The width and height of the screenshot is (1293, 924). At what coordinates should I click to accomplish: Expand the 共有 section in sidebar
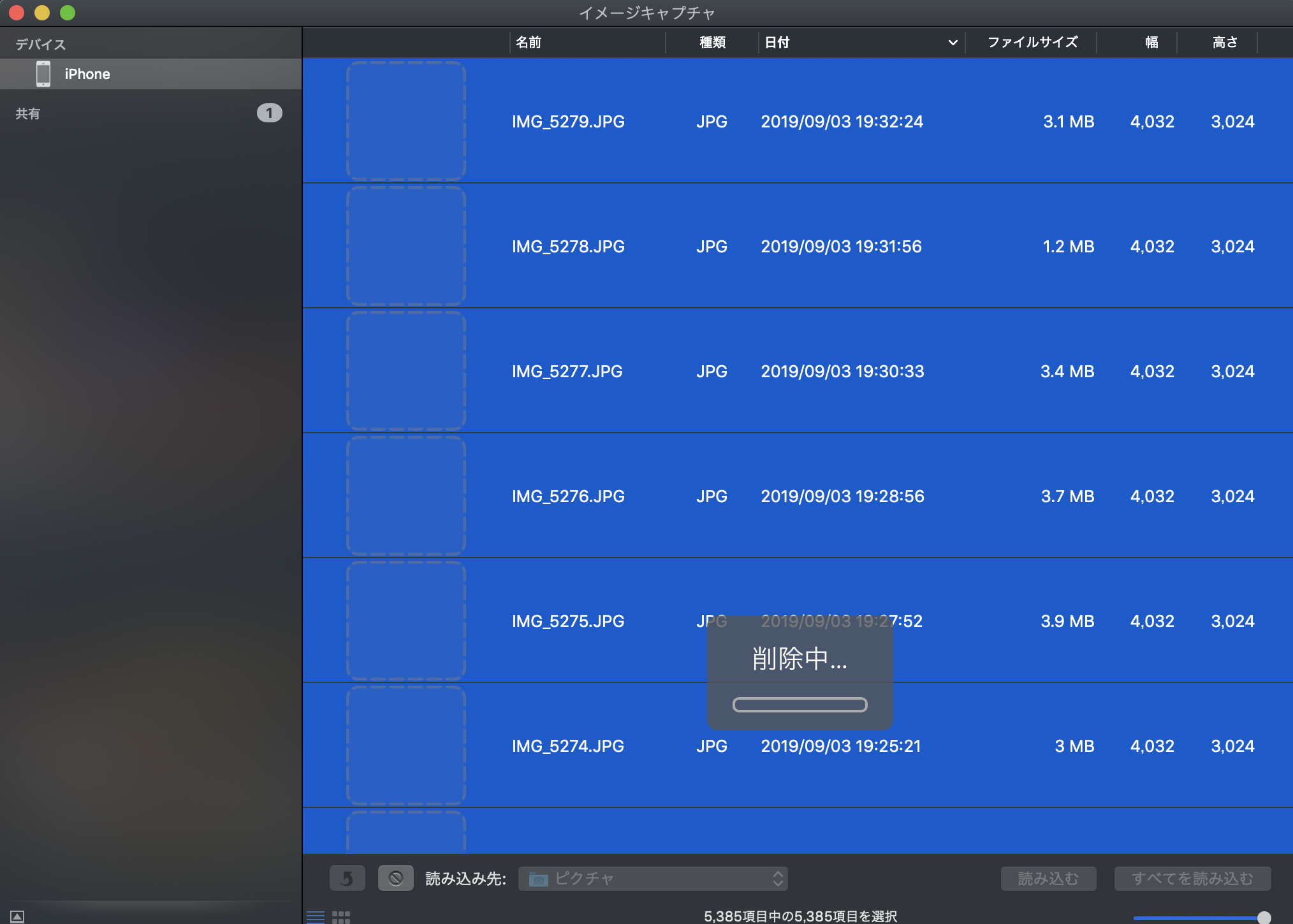[x=28, y=113]
